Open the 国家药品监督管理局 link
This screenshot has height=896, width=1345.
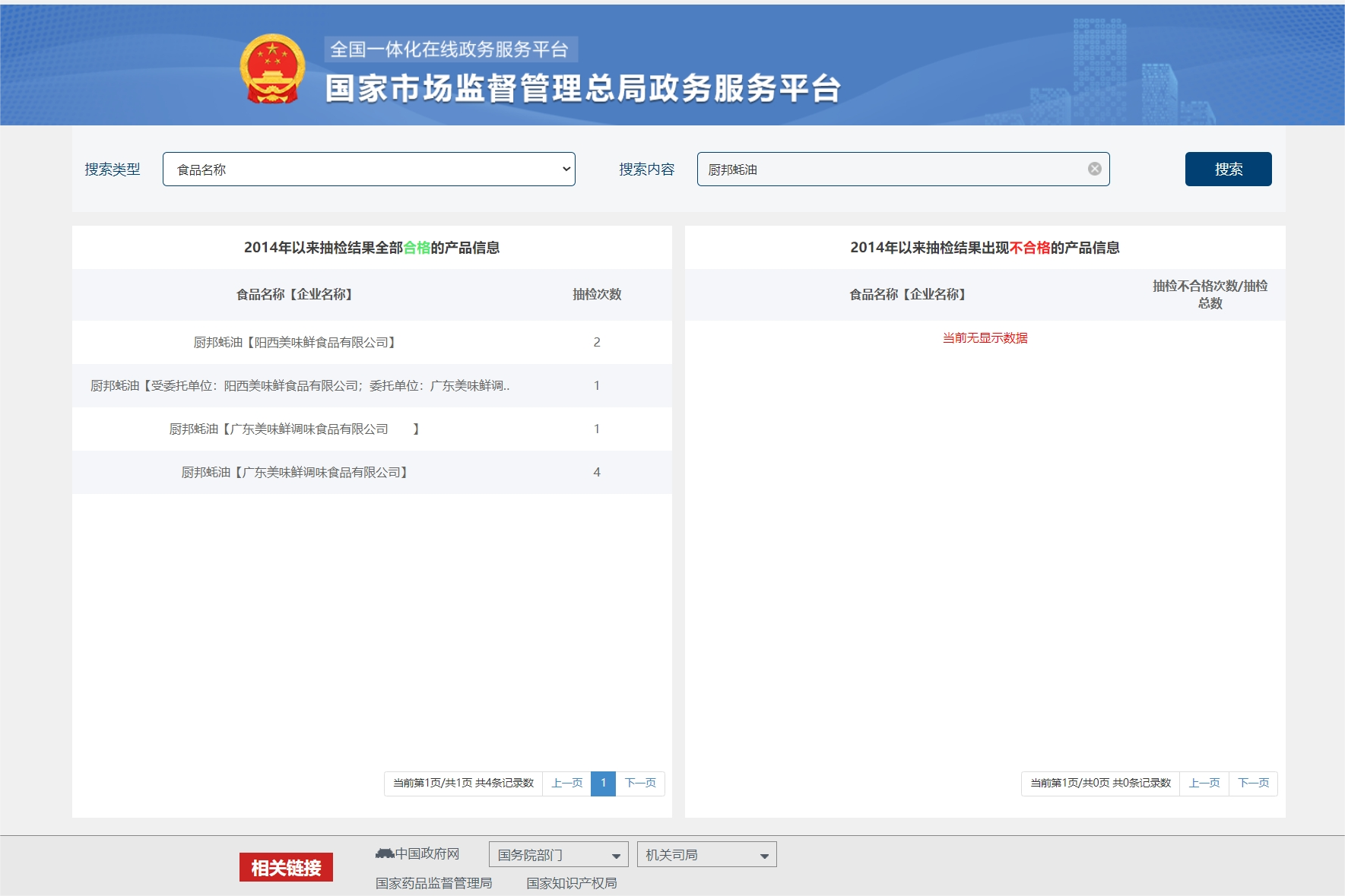coord(433,882)
